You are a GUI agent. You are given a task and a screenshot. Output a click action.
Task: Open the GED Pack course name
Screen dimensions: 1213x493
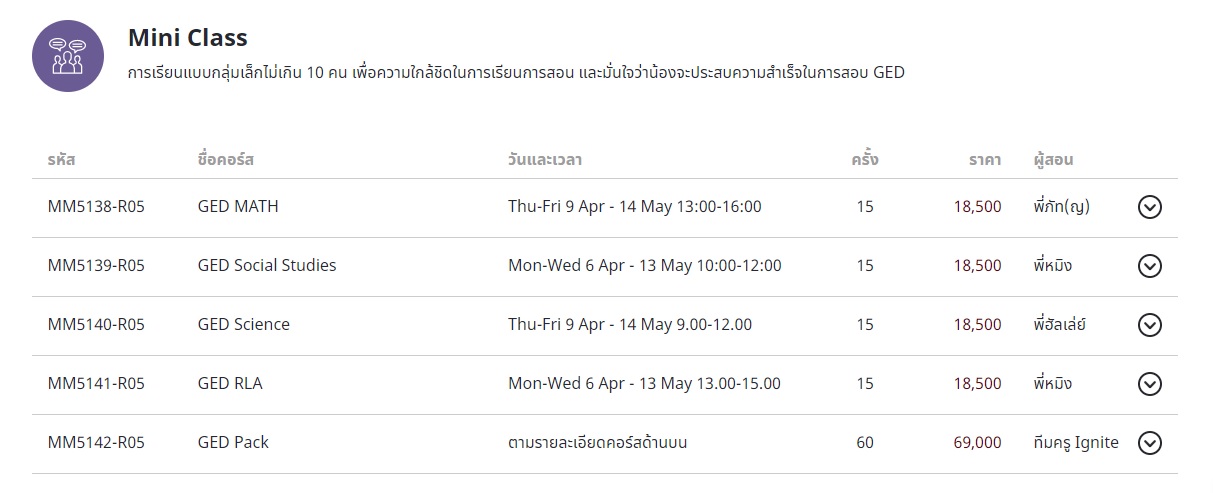[x=233, y=443]
